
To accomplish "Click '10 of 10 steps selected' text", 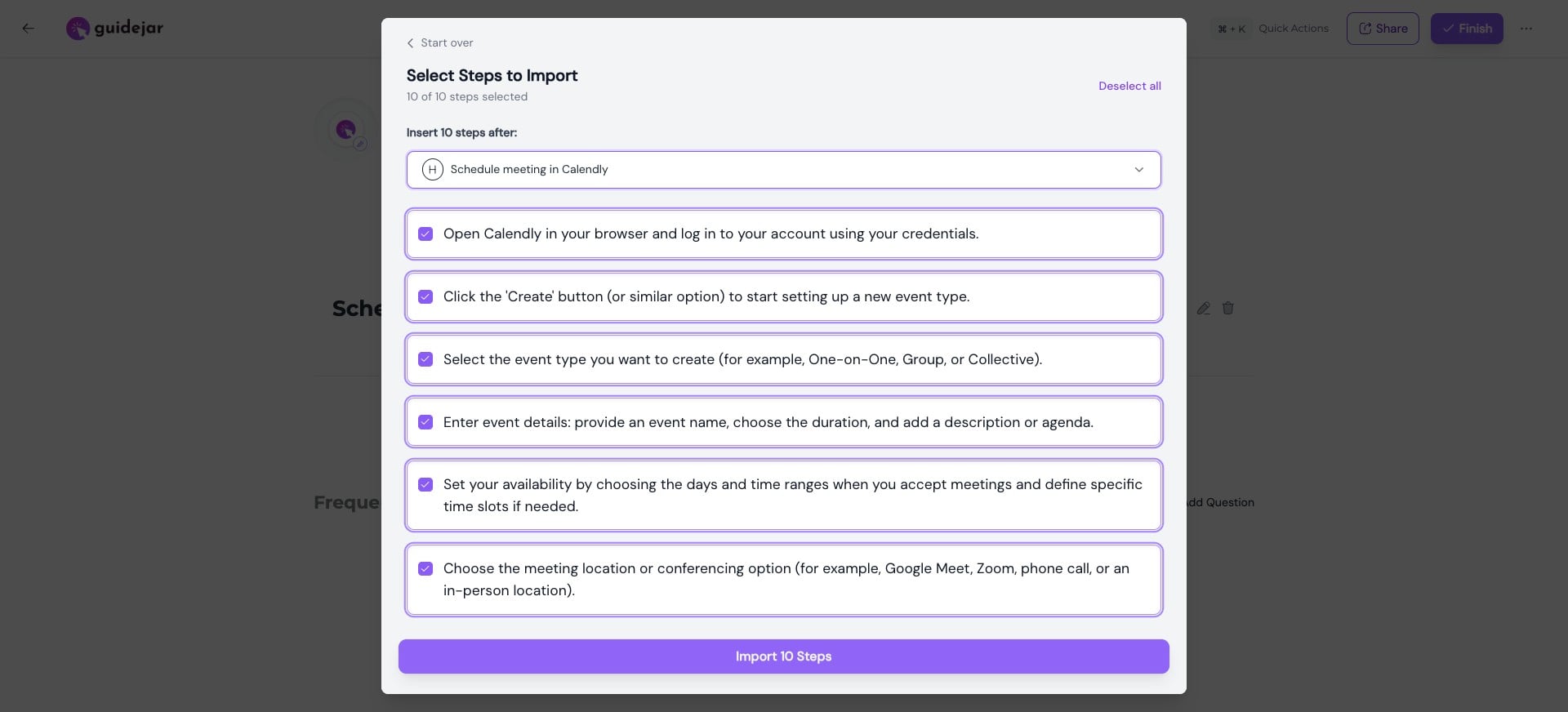I will [x=467, y=96].
